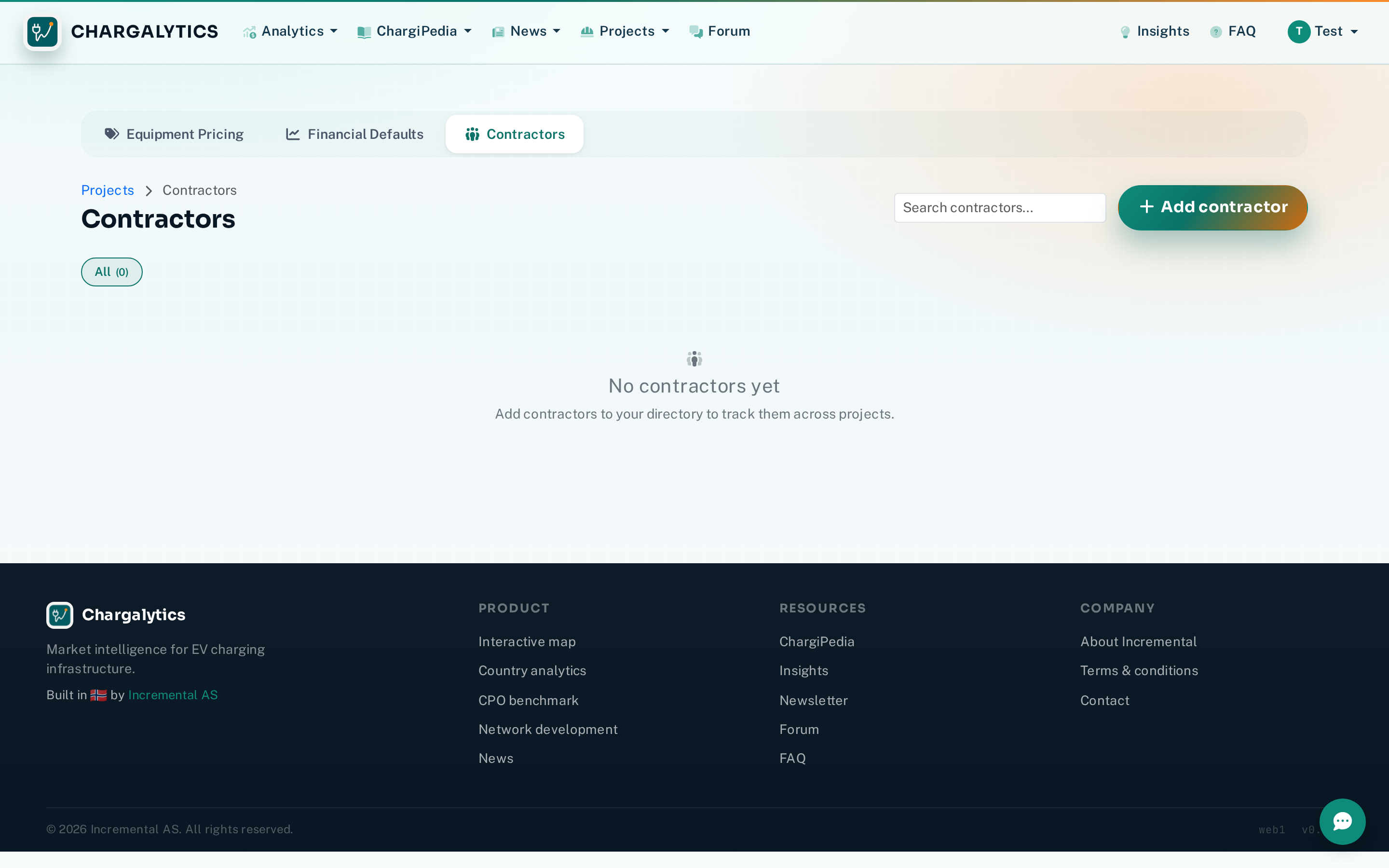Viewport: 1389px width, 868px height.
Task: Click the Chargalytics footer brand name
Action: coord(134,615)
